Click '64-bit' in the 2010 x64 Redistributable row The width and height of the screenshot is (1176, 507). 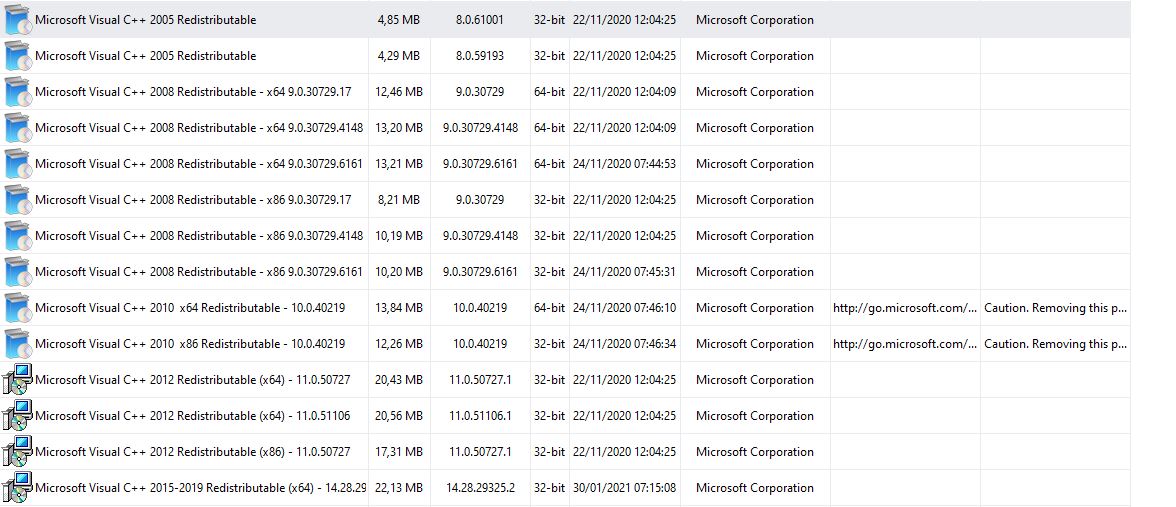click(x=549, y=308)
